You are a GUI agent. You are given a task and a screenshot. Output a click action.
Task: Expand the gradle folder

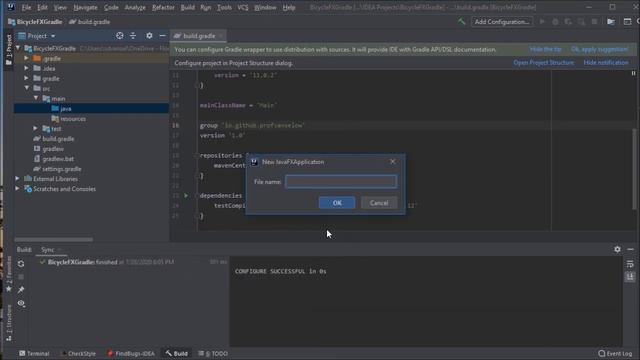[27, 78]
